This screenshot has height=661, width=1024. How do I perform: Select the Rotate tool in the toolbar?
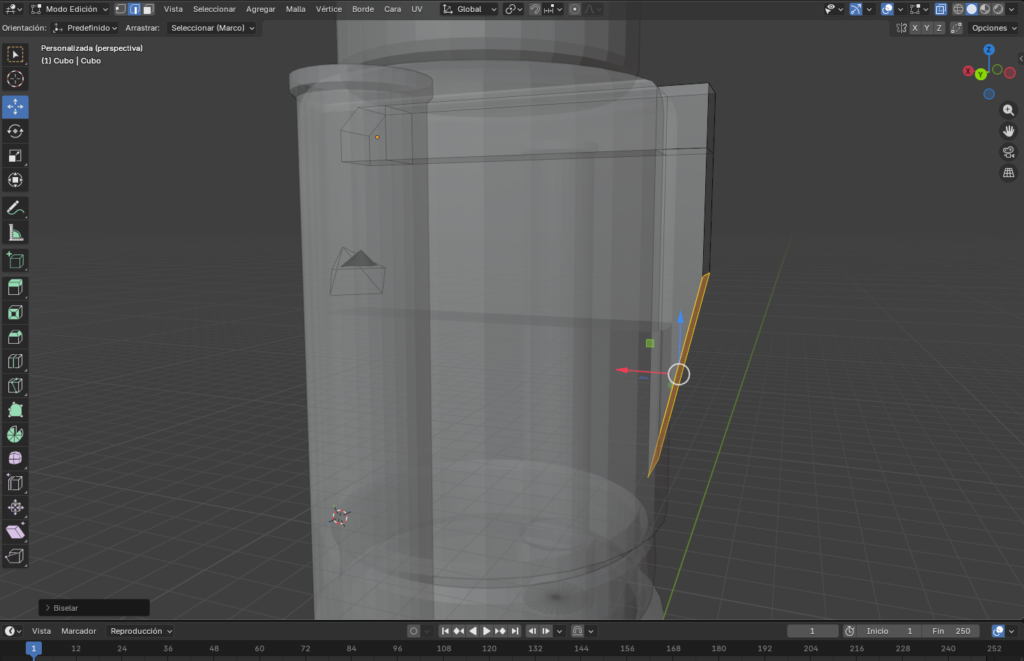click(x=15, y=131)
